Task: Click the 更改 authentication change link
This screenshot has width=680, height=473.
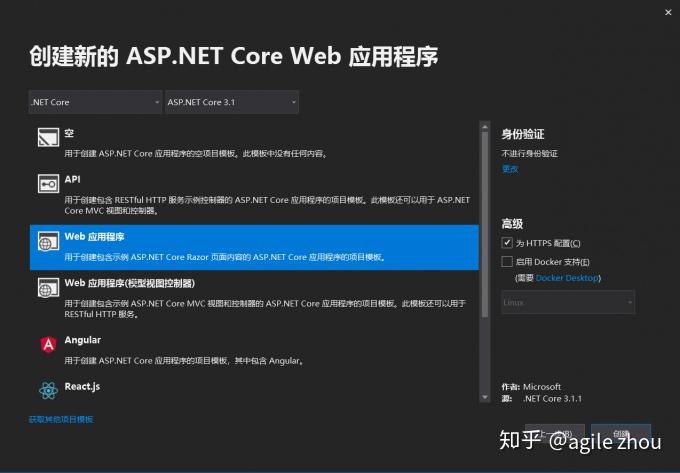Action: 510,169
